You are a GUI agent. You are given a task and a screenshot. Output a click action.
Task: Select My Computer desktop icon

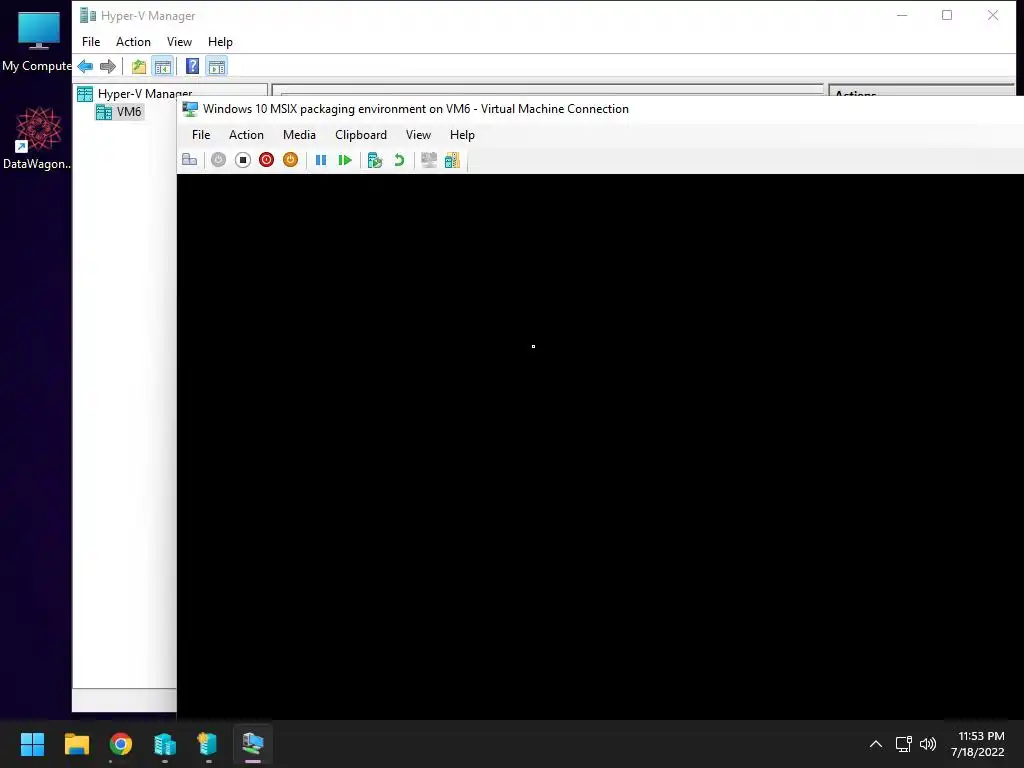coord(37,41)
